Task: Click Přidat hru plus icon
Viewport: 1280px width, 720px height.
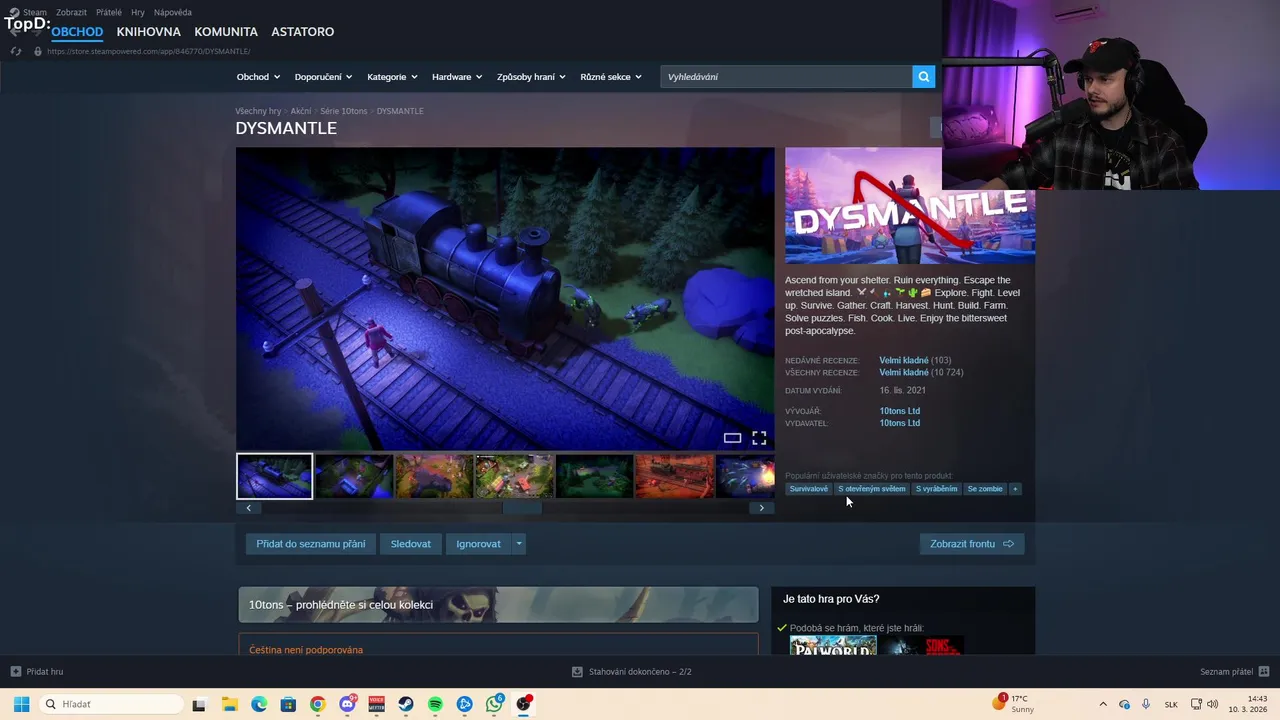Action: point(15,672)
